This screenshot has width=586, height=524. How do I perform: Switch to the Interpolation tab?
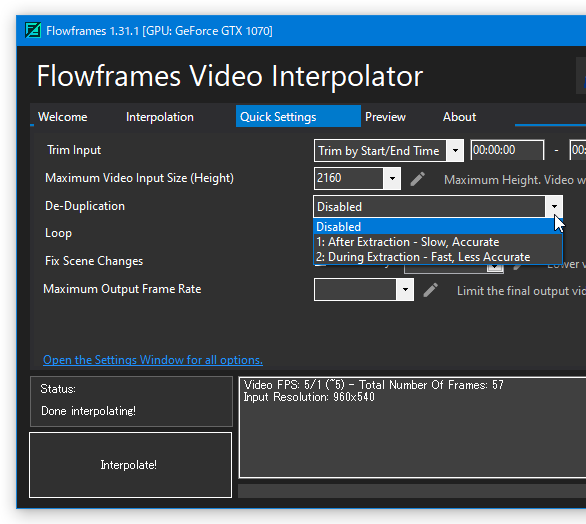(160, 117)
